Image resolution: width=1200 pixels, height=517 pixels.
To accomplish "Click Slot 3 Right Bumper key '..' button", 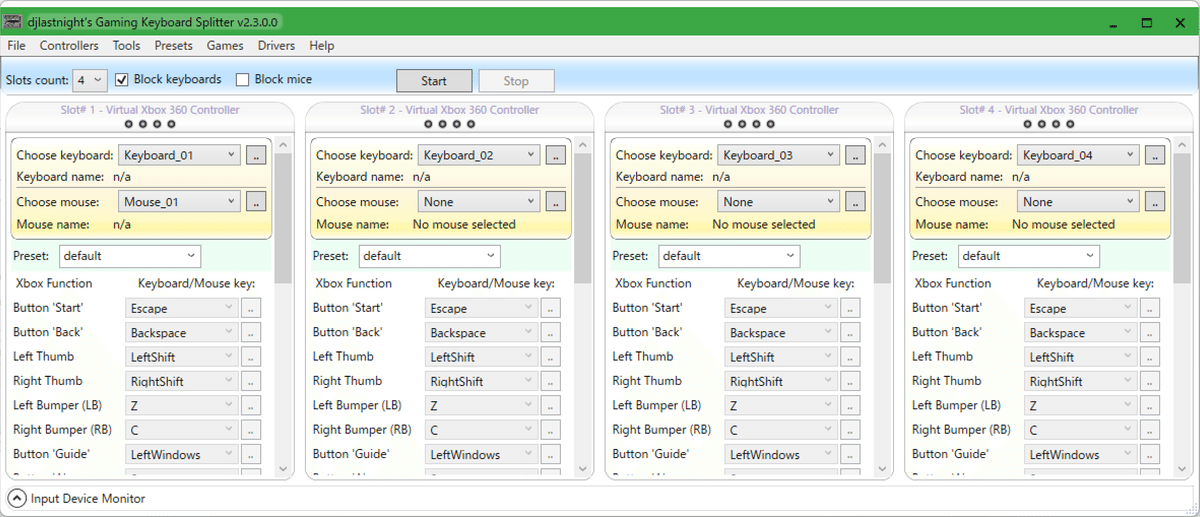I will pos(850,430).
